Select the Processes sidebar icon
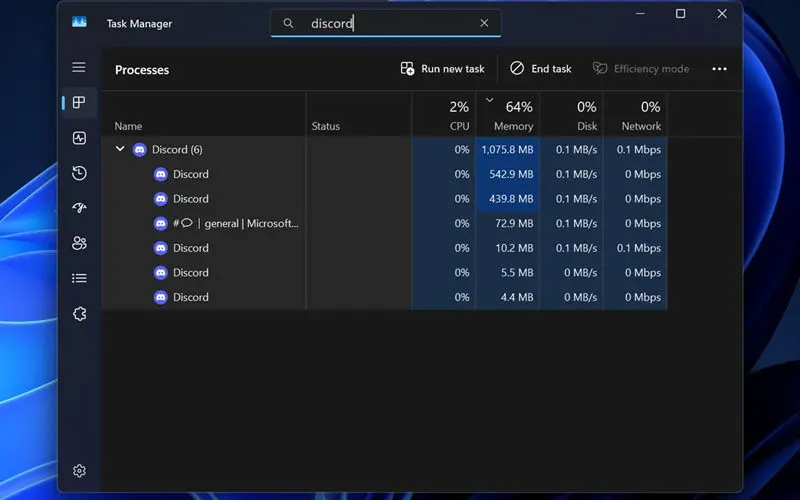Screen dimensions: 800x500 (x=79, y=103)
